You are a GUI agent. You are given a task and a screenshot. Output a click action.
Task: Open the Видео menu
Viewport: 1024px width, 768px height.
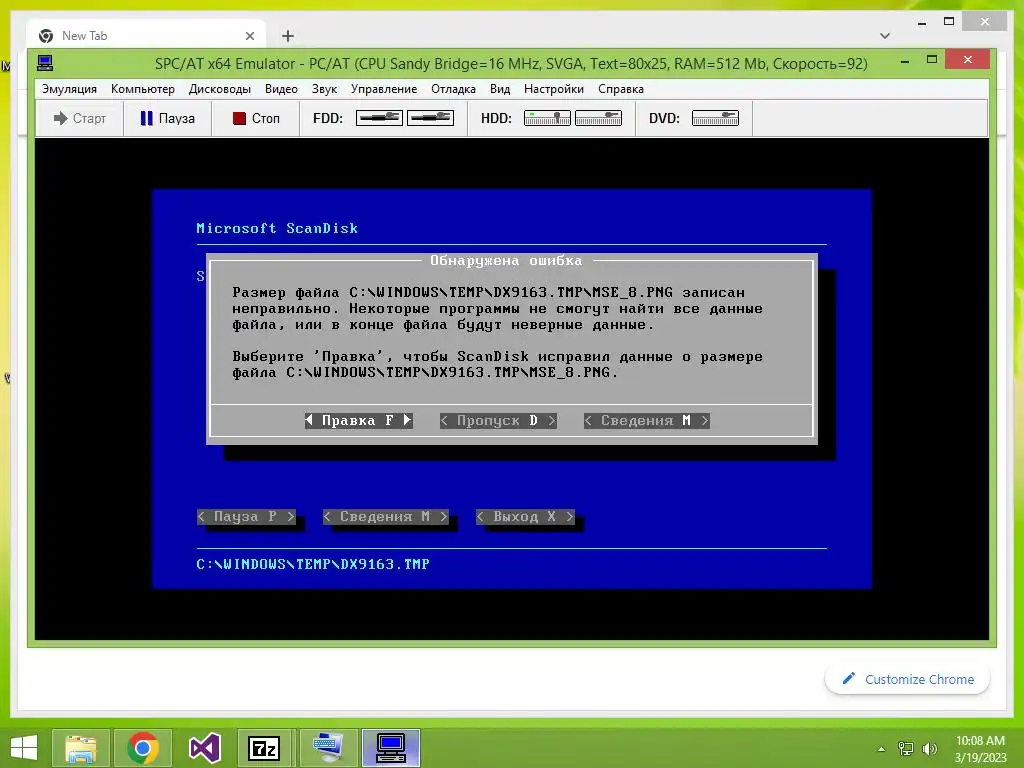(x=281, y=89)
